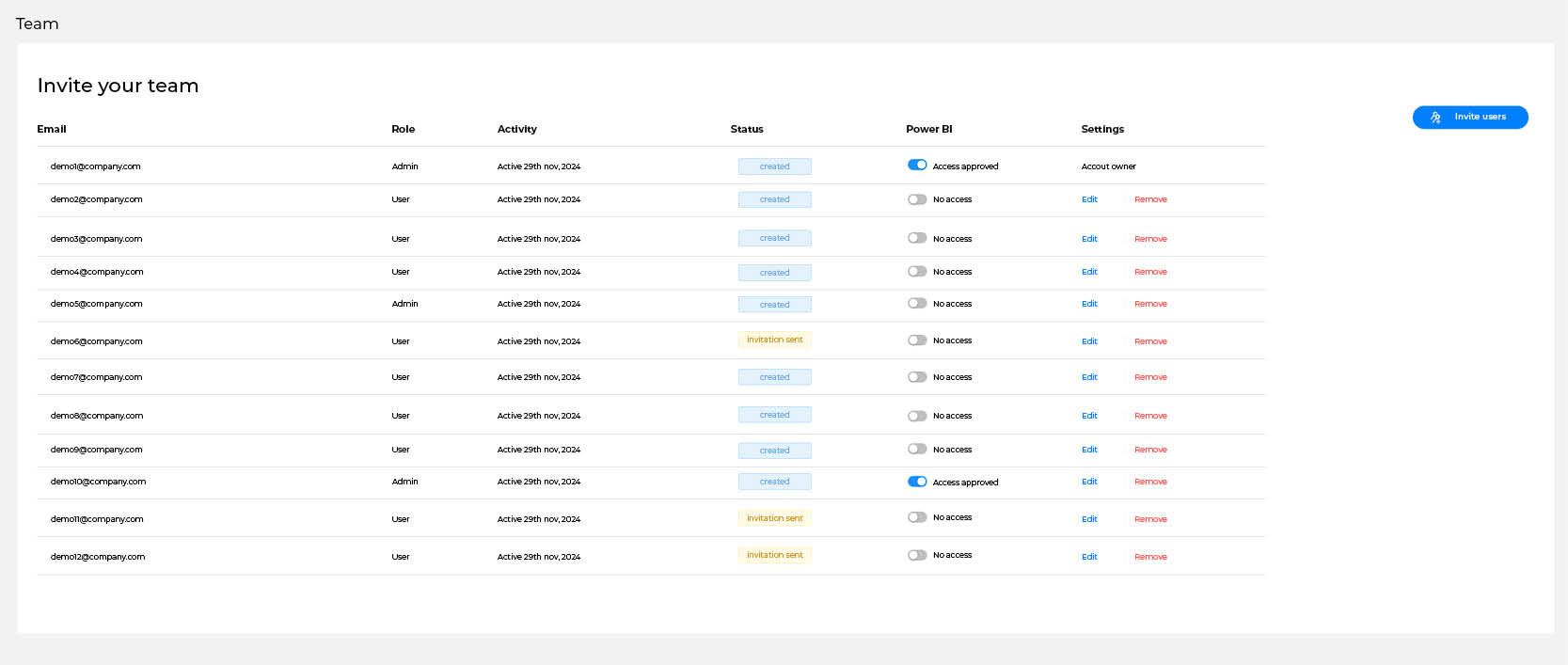Select the invitation sent badge for demo6

(774, 340)
